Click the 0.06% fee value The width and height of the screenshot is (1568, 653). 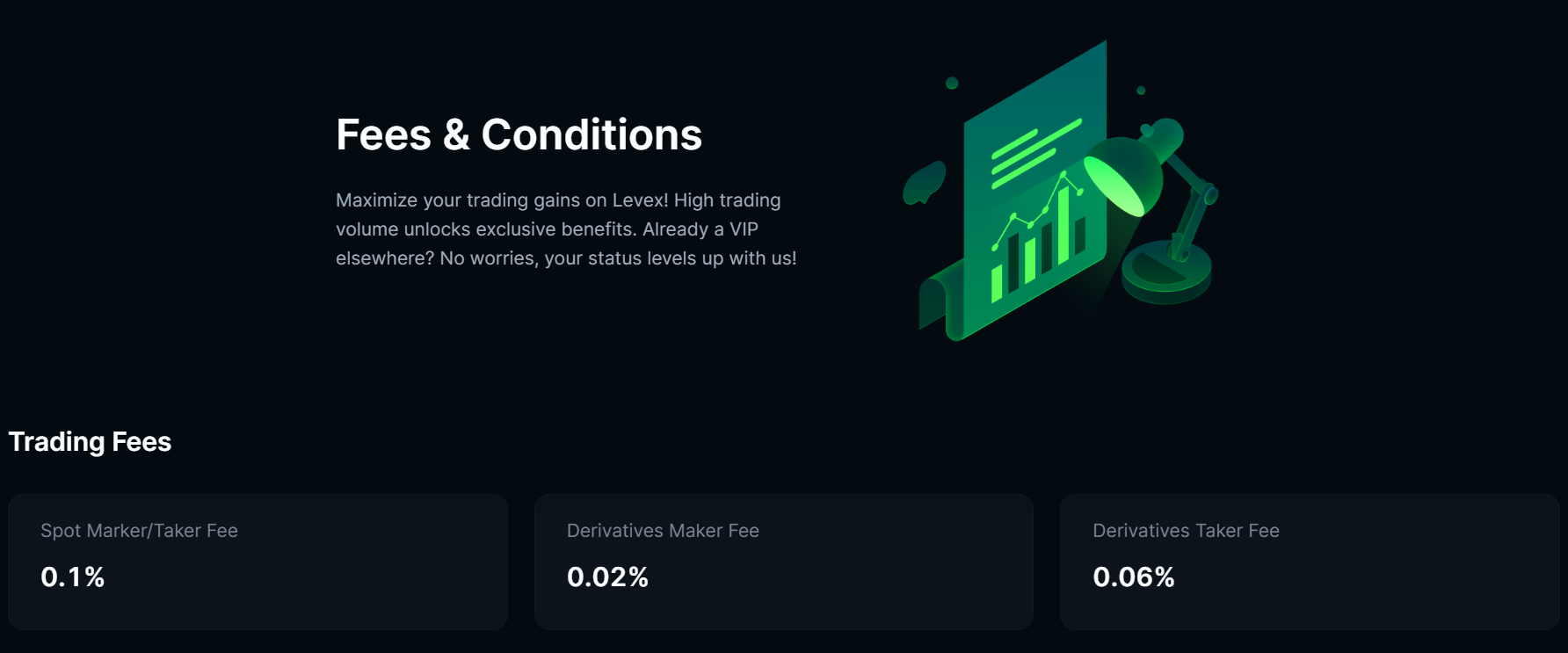point(1134,577)
